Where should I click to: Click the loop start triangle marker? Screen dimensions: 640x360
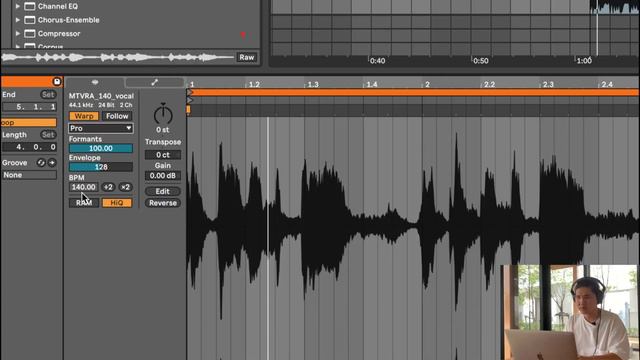pos(190,92)
